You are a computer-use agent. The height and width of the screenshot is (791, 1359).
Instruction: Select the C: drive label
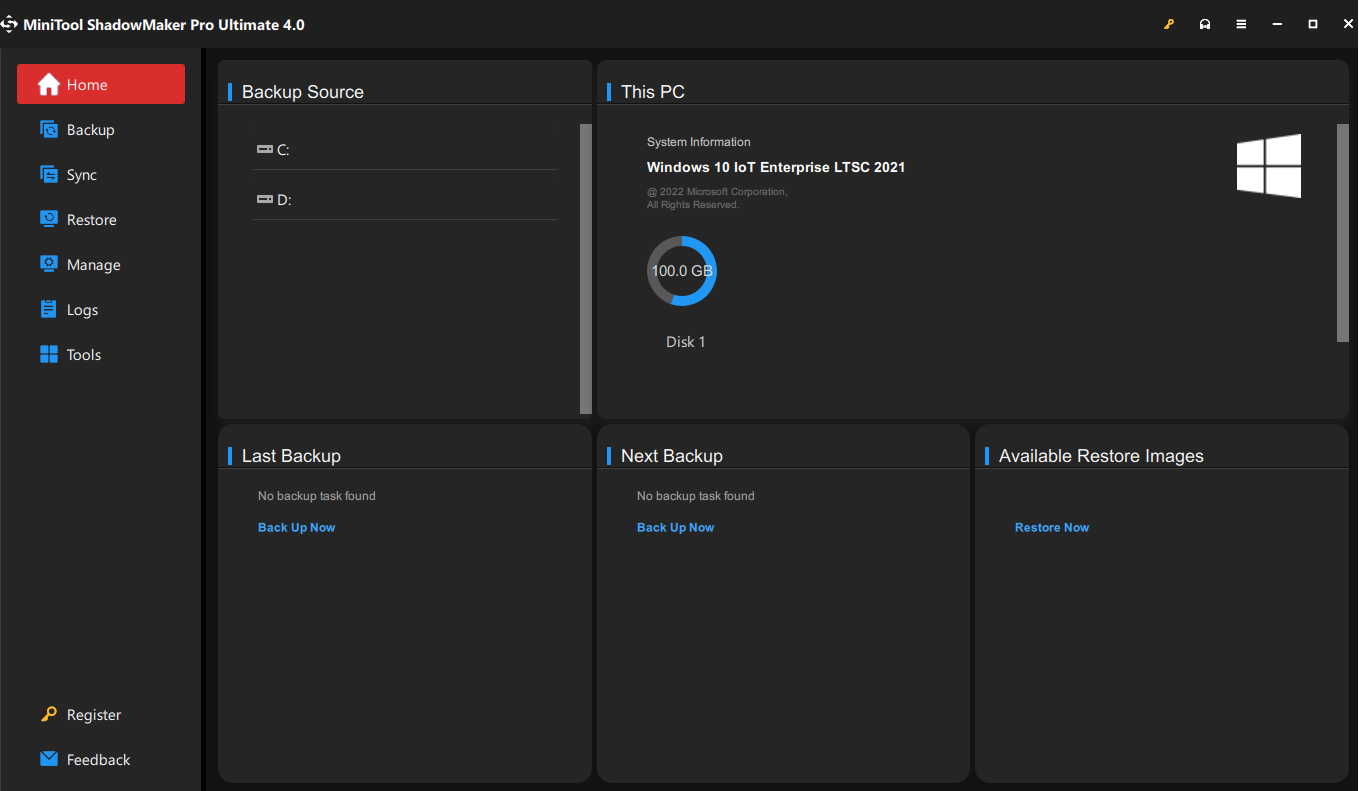(x=283, y=150)
